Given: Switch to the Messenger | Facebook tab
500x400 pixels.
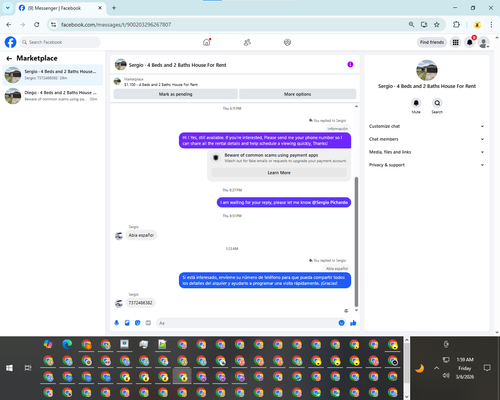Looking at the screenshot, I should pyautogui.click(x=60, y=8).
